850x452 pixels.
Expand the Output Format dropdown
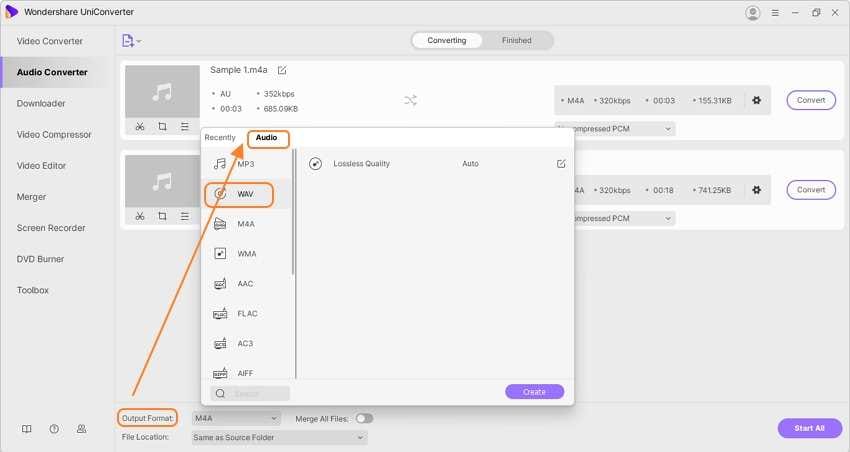pyautogui.click(x=236, y=418)
